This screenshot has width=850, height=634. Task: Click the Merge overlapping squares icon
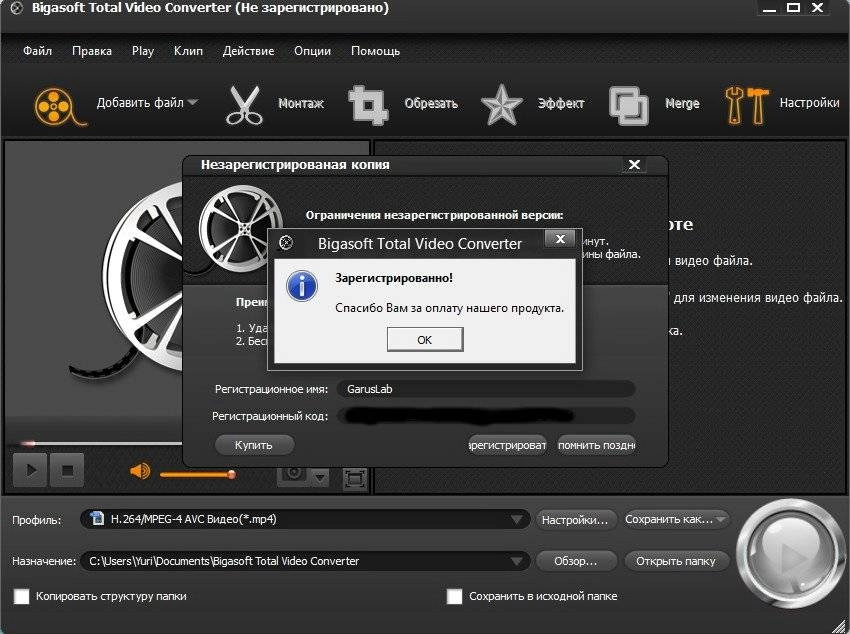pos(629,105)
